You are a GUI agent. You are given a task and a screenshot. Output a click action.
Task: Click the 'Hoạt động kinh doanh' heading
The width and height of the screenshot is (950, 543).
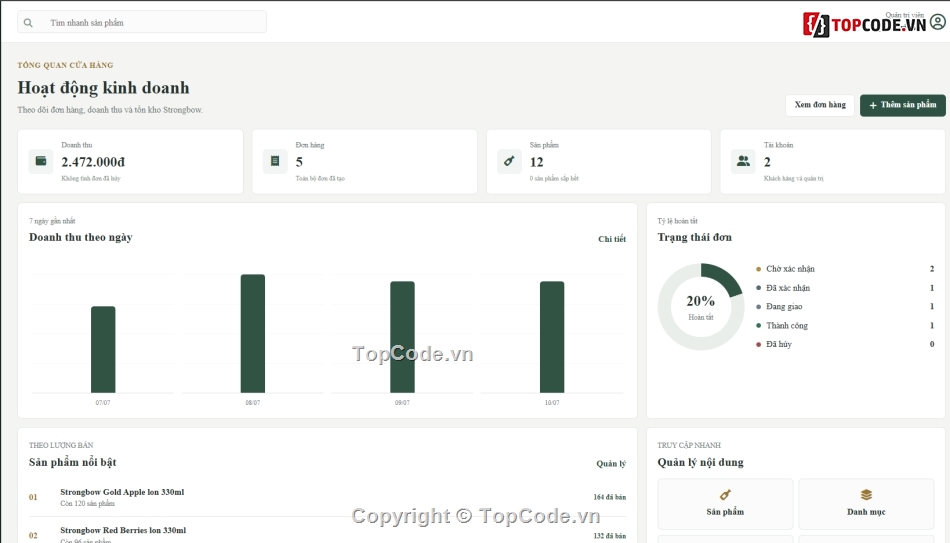(x=104, y=88)
